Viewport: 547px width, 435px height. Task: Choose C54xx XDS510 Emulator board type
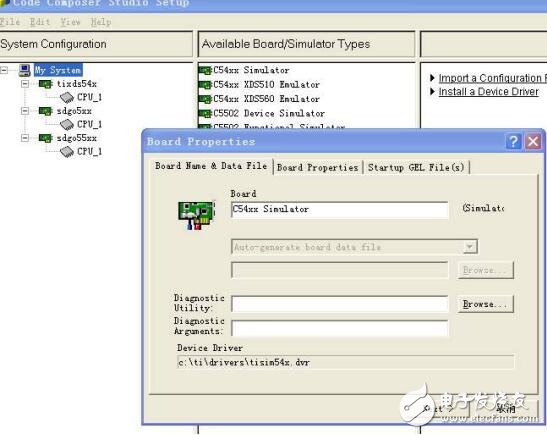click(x=259, y=84)
